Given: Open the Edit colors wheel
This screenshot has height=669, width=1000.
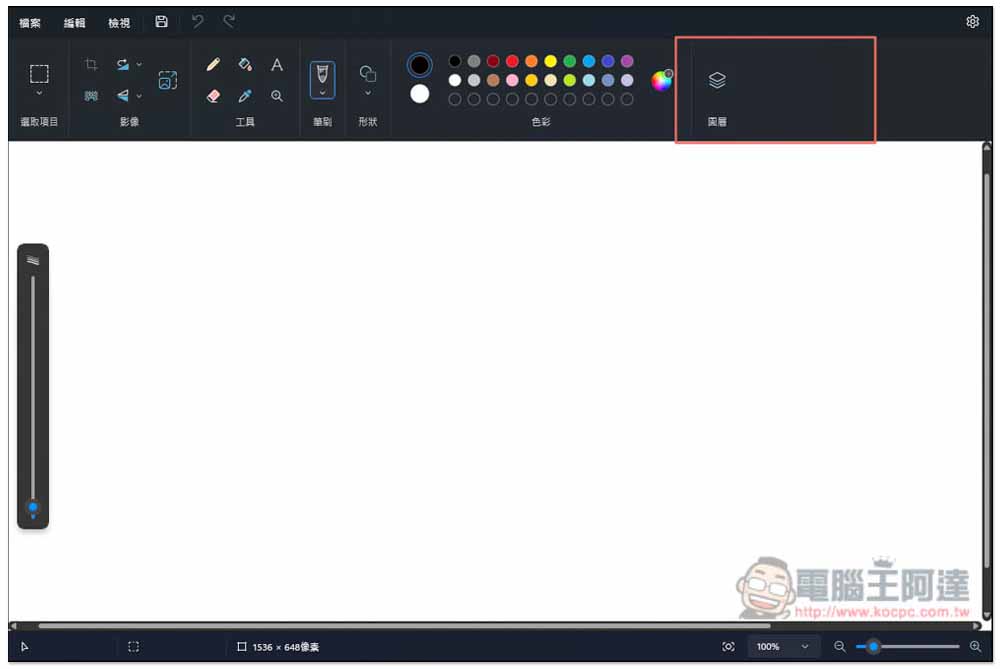Looking at the screenshot, I should pyautogui.click(x=661, y=80).
